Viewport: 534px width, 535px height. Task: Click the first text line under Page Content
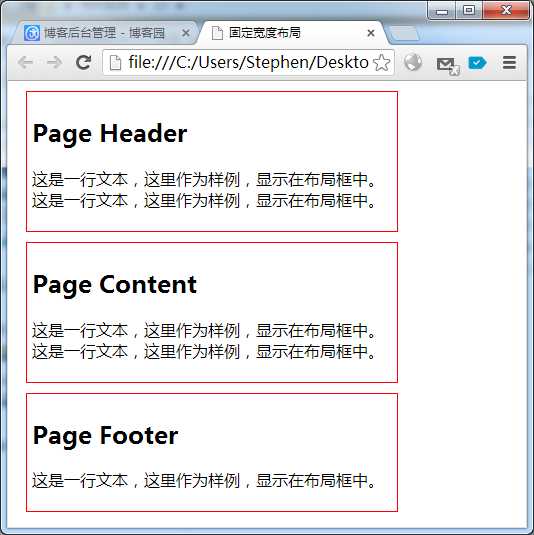(x=204, y=330)
